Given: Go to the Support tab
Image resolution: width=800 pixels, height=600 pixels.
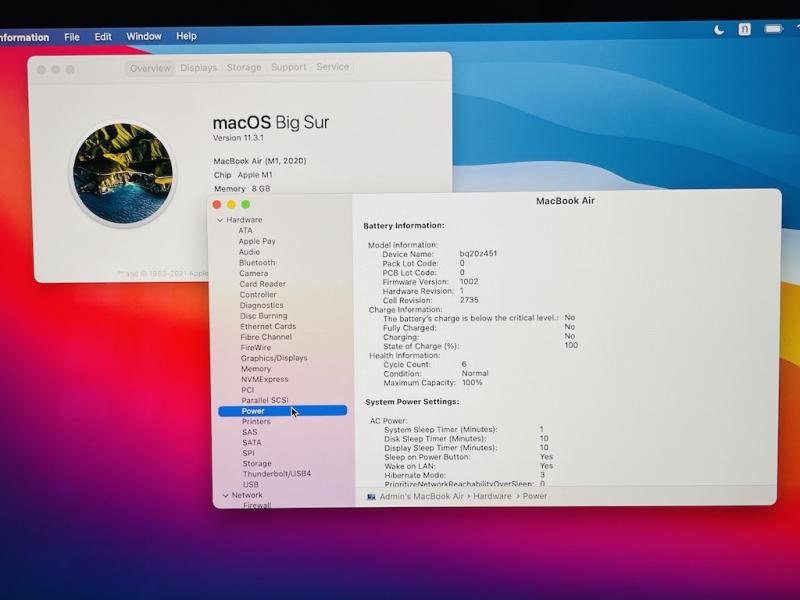Looking at the screenshot, I should pyautogui.click(x=289, y=67).
